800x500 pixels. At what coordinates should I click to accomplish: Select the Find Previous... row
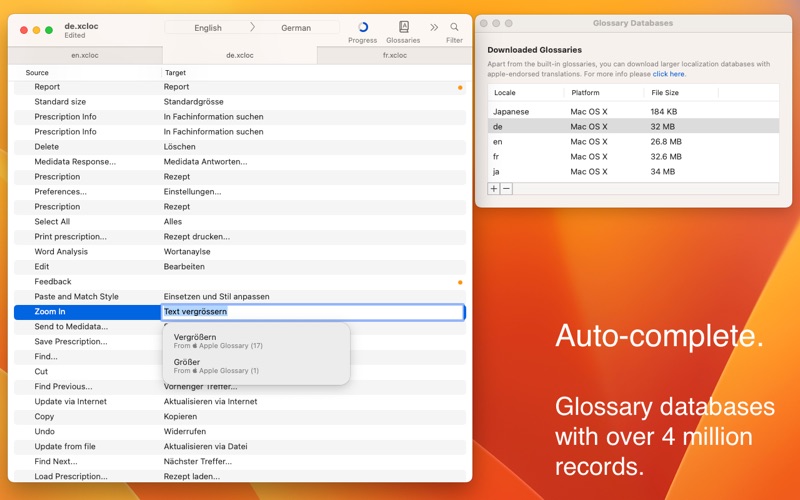(x=240, y=387)
